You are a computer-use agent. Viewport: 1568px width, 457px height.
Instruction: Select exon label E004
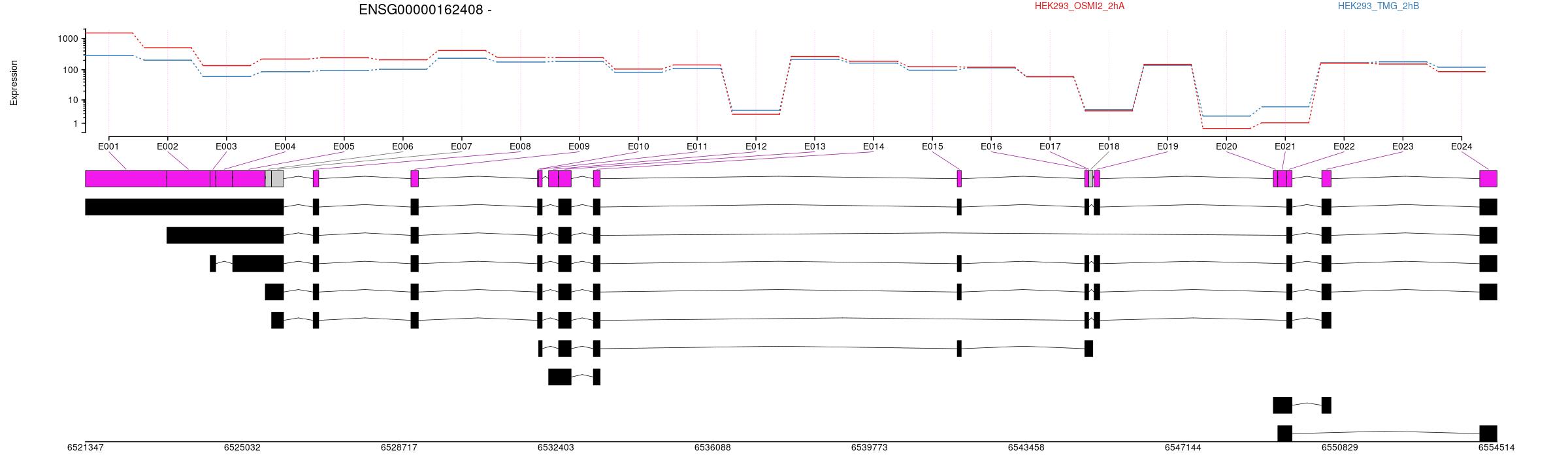285,147
